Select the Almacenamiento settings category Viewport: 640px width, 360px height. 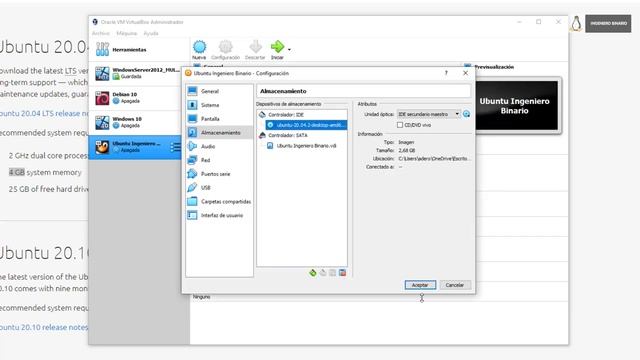(x=219, y=133)
